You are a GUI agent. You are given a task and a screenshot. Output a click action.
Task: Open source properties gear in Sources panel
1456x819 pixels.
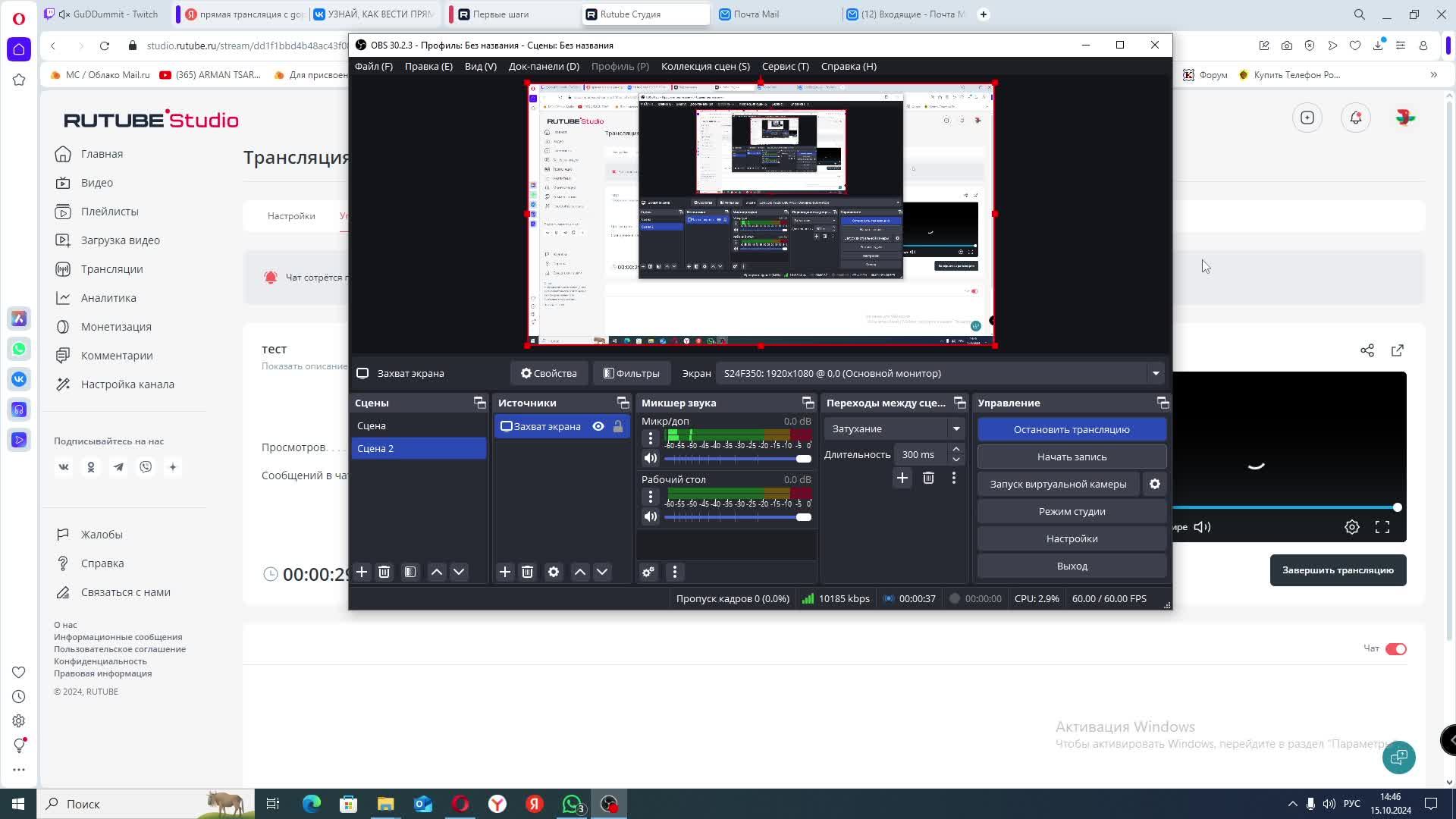554,572
